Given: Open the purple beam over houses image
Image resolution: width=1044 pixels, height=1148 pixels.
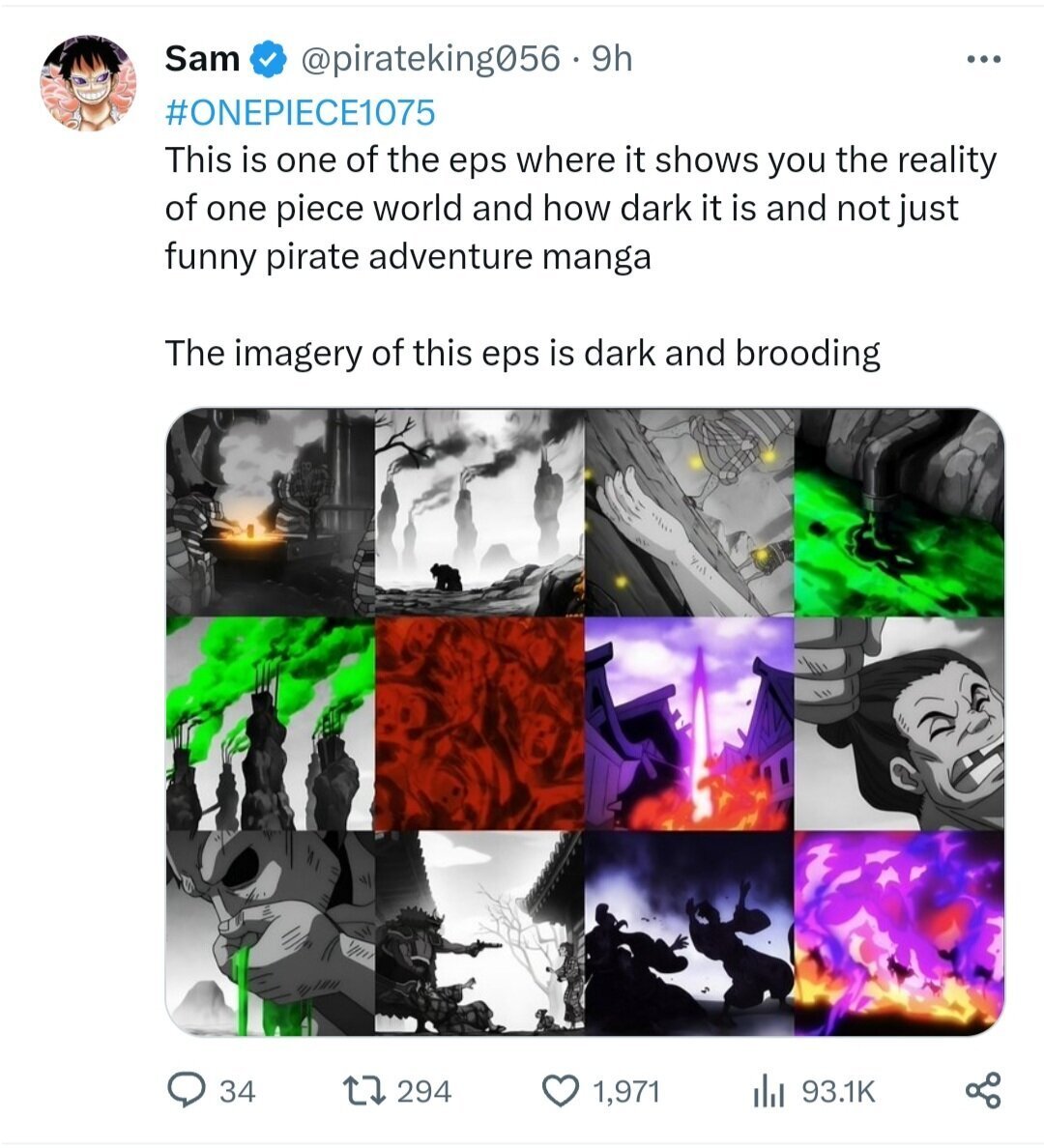Looking at the screenshot, I should click(689, 724).
